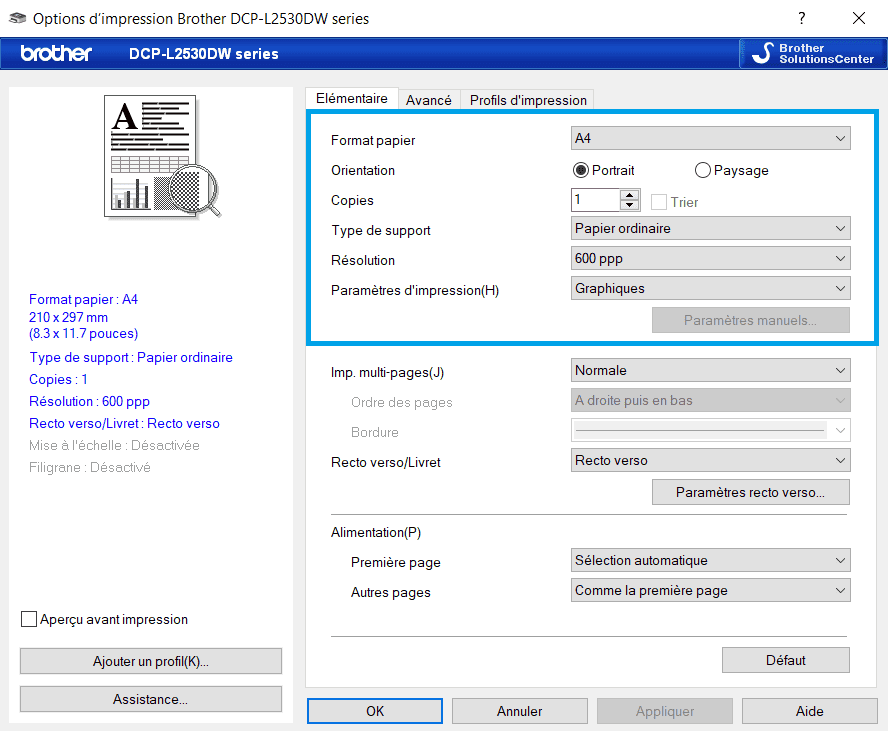This screenshot has width=888, height=731.
Task: Open the Recto verso/Livret dropdown
Action: coord(710,460)
